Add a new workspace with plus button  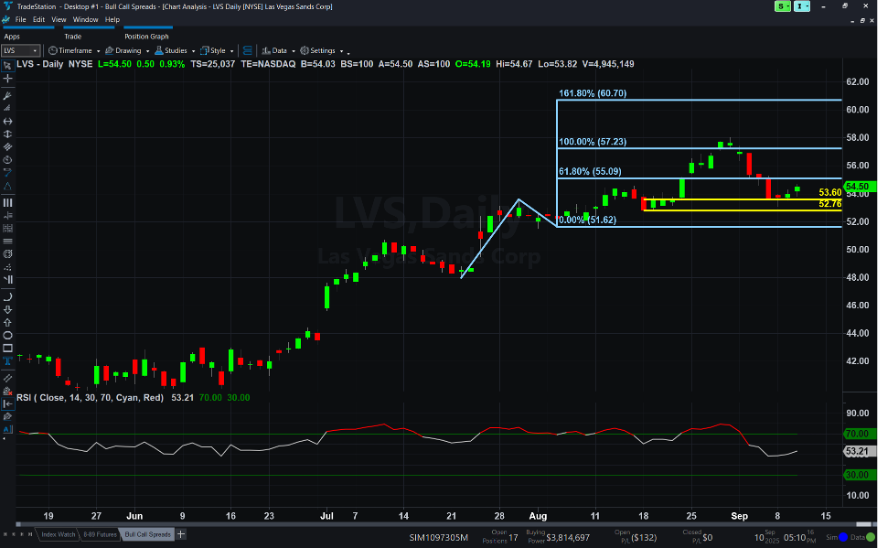(x=181, y=535)
